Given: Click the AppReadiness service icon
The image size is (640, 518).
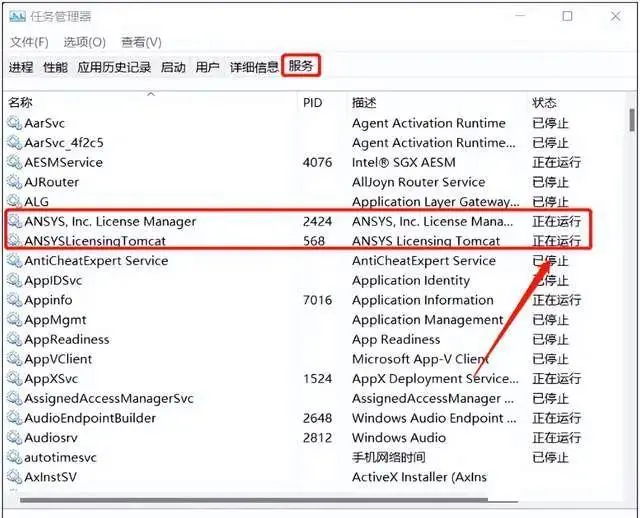Looking at the screenshot, I should tap(14, 339).
